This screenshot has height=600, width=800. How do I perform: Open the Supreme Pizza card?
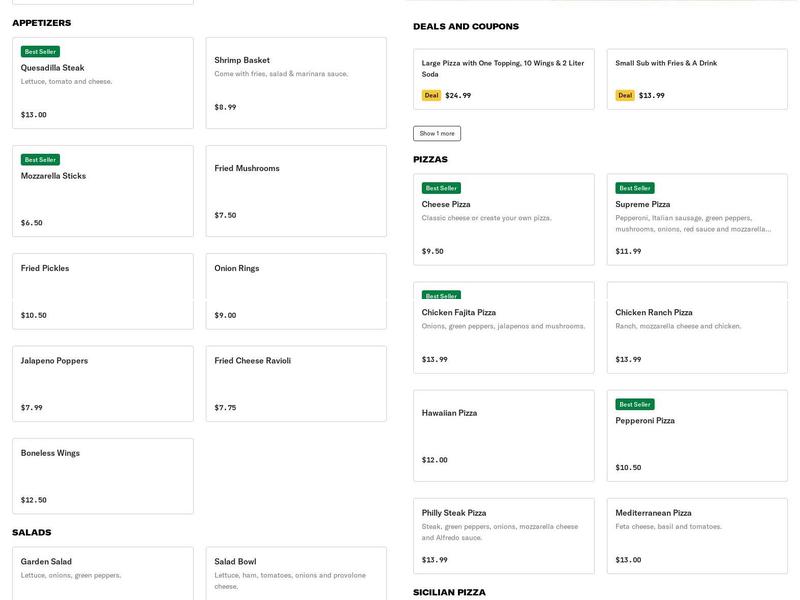(697, 219)
